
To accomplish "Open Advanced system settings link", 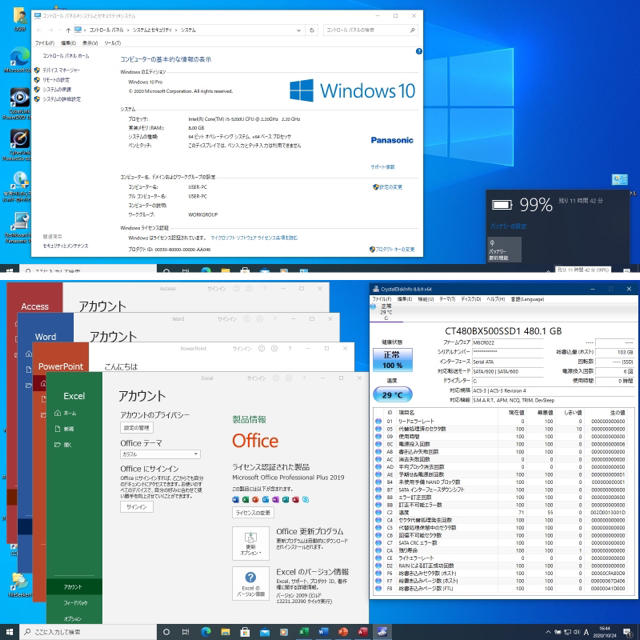I will coord(62,99).
